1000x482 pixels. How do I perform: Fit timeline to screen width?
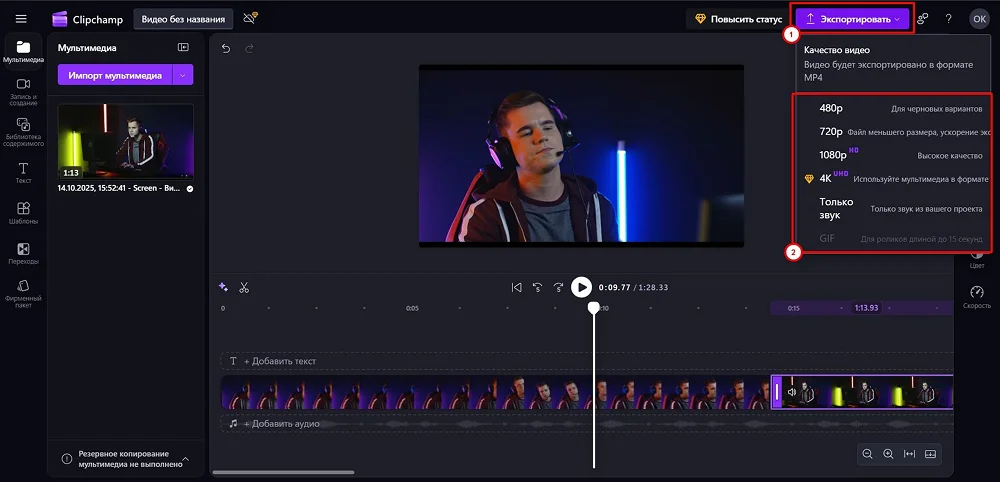tap(909, 454)
